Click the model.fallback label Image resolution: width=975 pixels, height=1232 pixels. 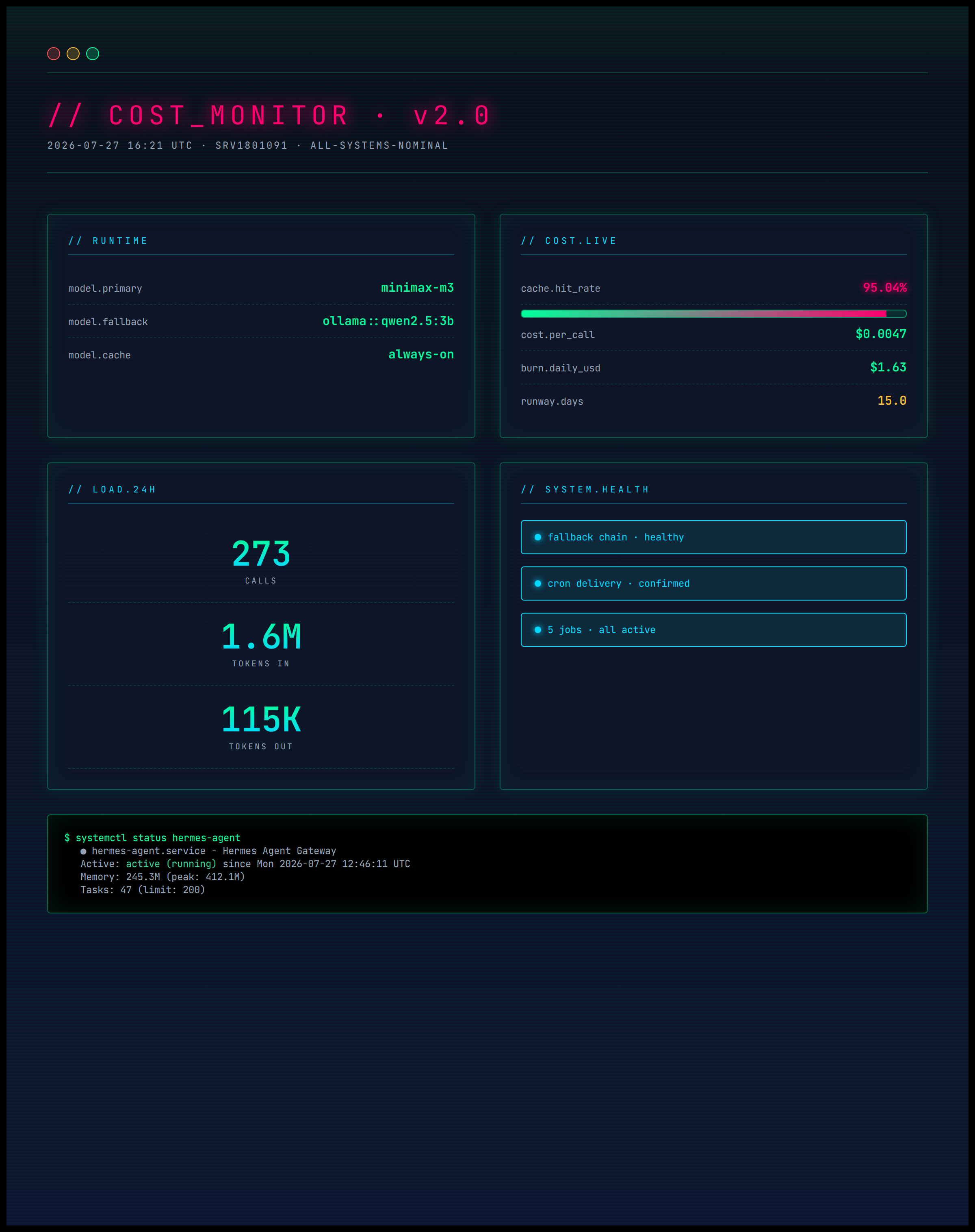point(108,322)
